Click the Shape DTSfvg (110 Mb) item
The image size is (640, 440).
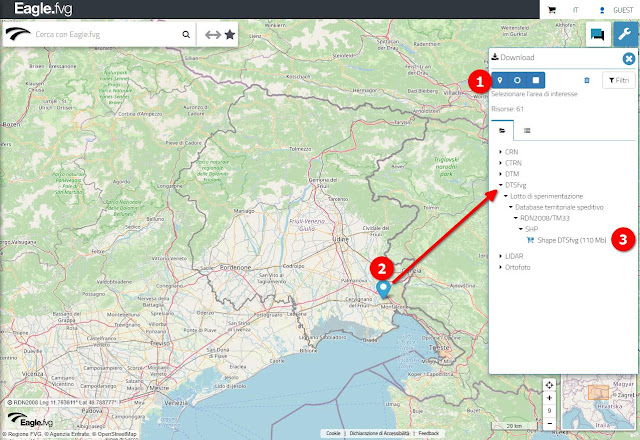[571, 240]
